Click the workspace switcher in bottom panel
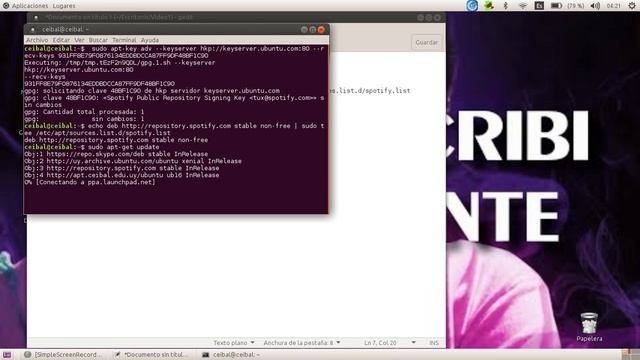The height and width of the screenshot is (360, 640). pyautogui.click(x=630, y=355)
